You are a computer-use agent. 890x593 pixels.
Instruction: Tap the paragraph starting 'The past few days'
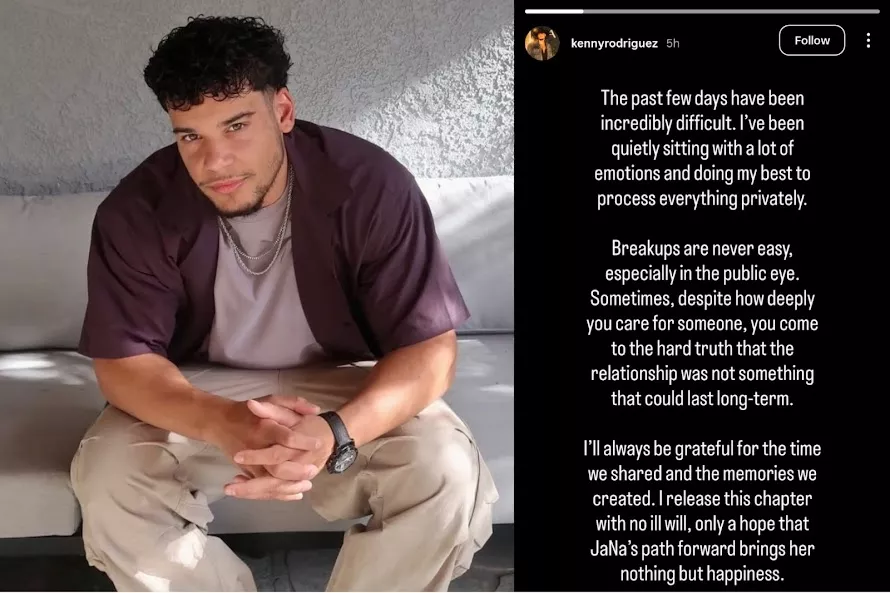pos(702,148)
